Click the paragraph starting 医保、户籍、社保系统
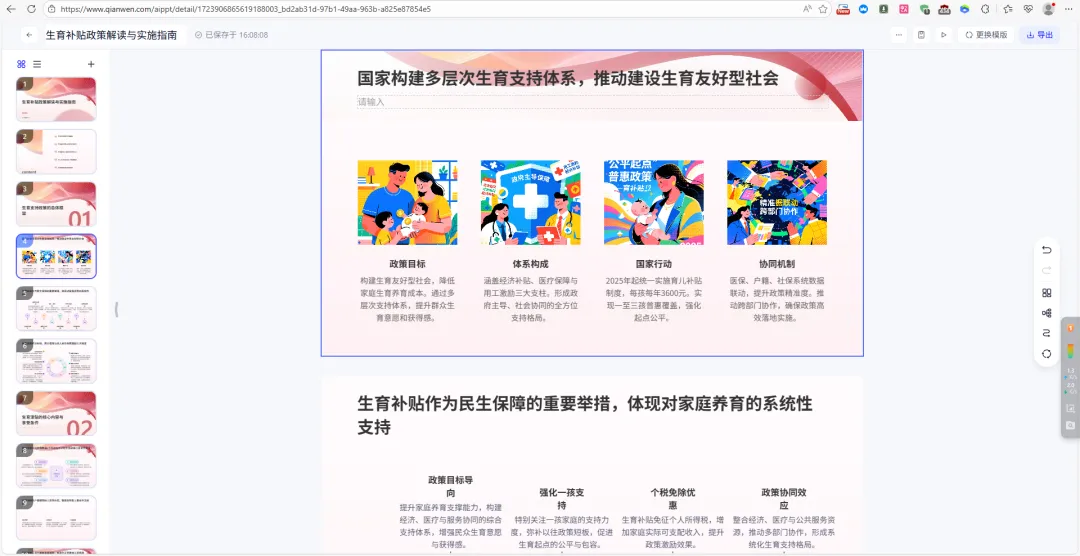Viewport: 1080px width, 556px height. 777,300
